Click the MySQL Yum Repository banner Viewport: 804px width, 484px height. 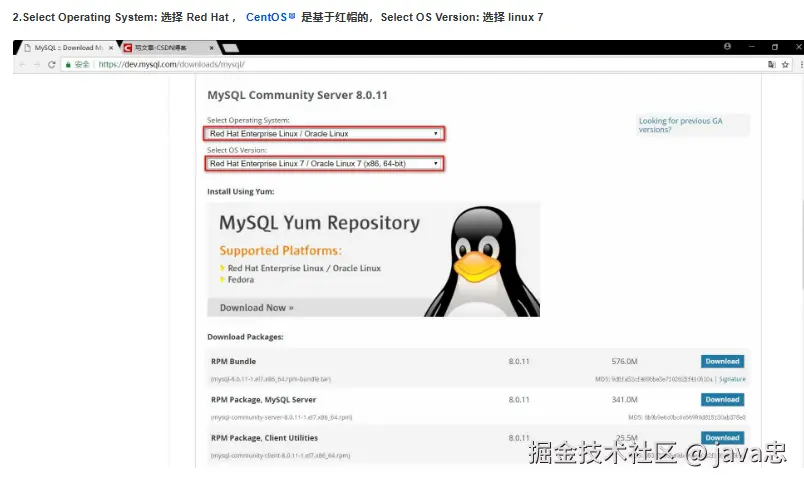coord(373,259)
